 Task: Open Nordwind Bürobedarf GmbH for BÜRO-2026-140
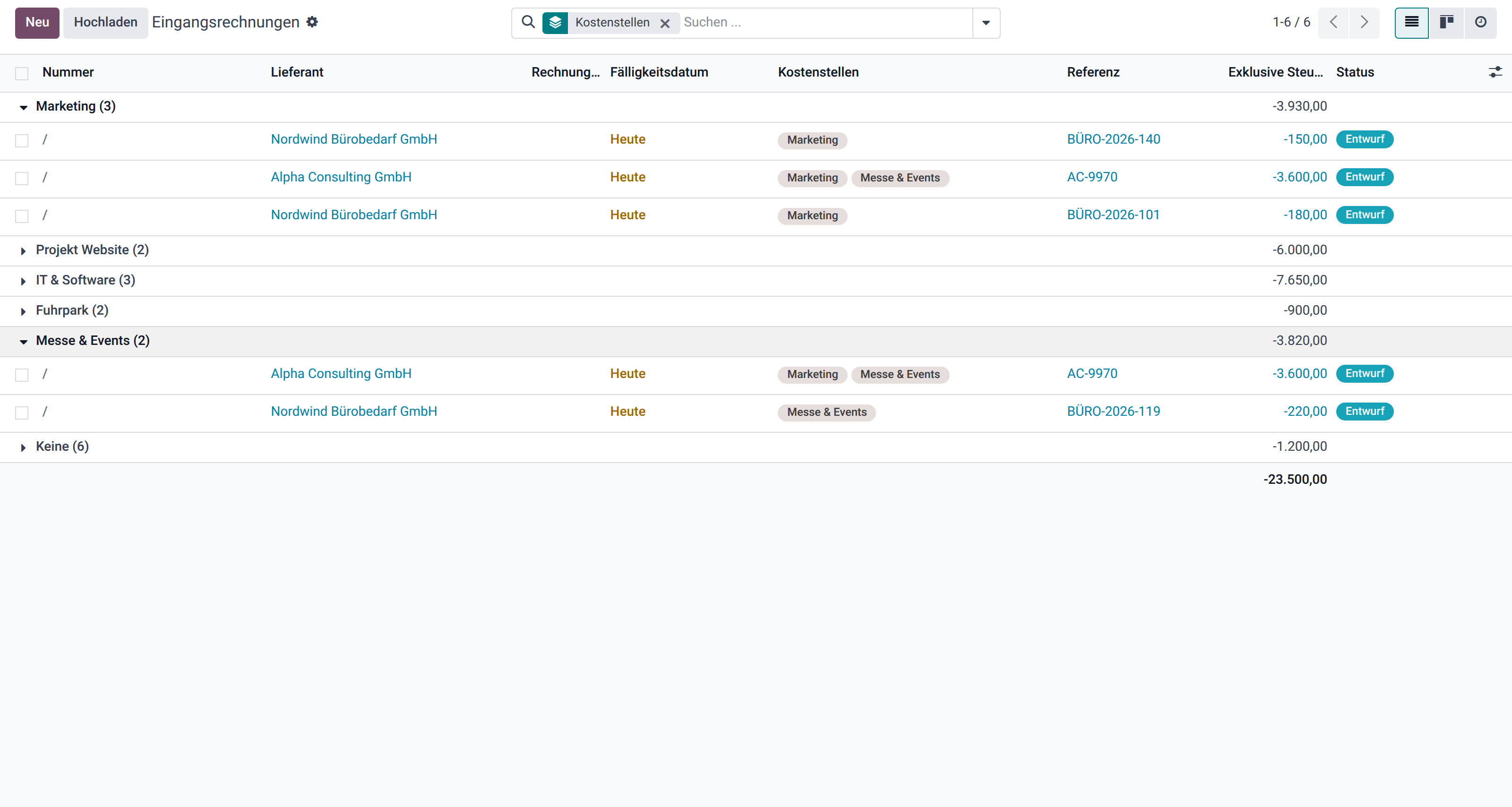[x=354, y=140]
